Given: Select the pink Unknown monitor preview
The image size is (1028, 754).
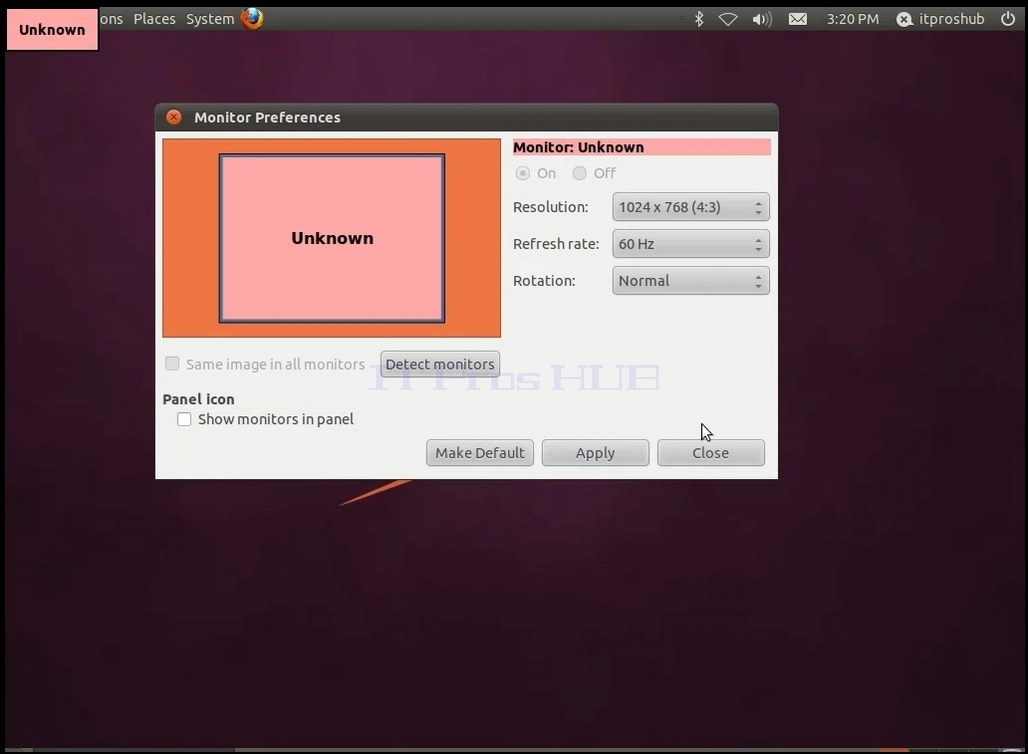Looking at the screenshot, I should tap(332, 238).
